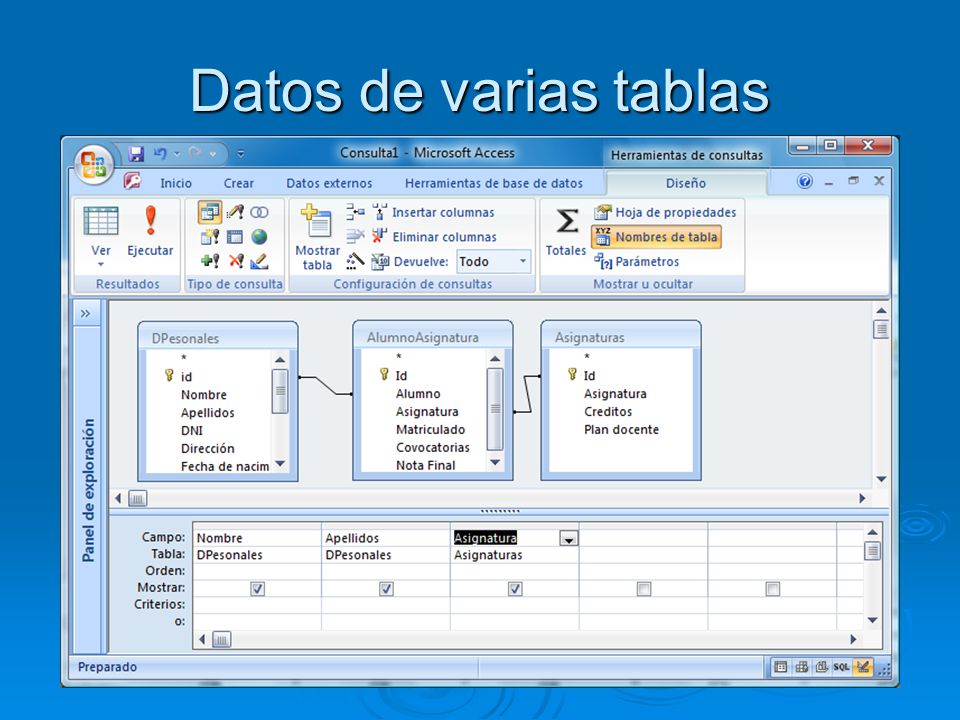Check Mostrar checkbox in fifth empty column

(773, 589)
